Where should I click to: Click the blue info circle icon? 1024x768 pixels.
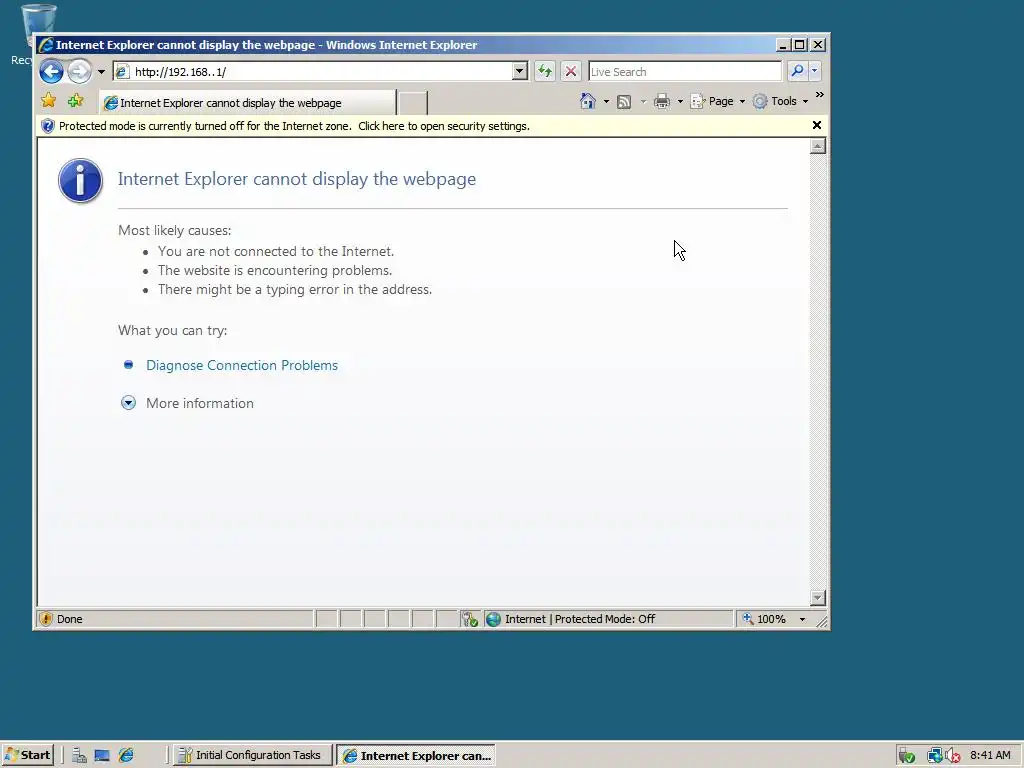(80, 181)
